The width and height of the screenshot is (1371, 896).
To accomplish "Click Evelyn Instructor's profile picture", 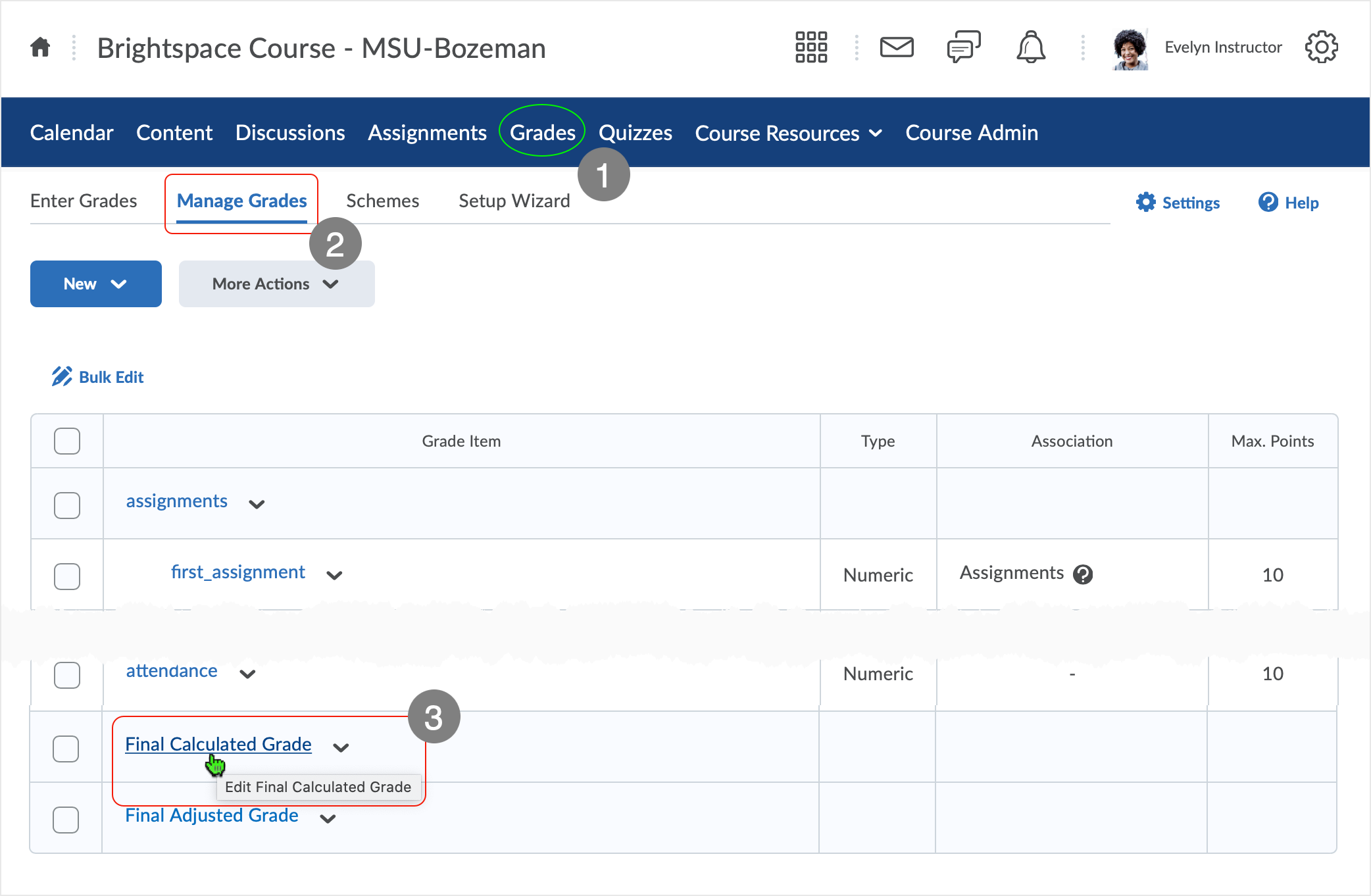I will coord(1130,49).
